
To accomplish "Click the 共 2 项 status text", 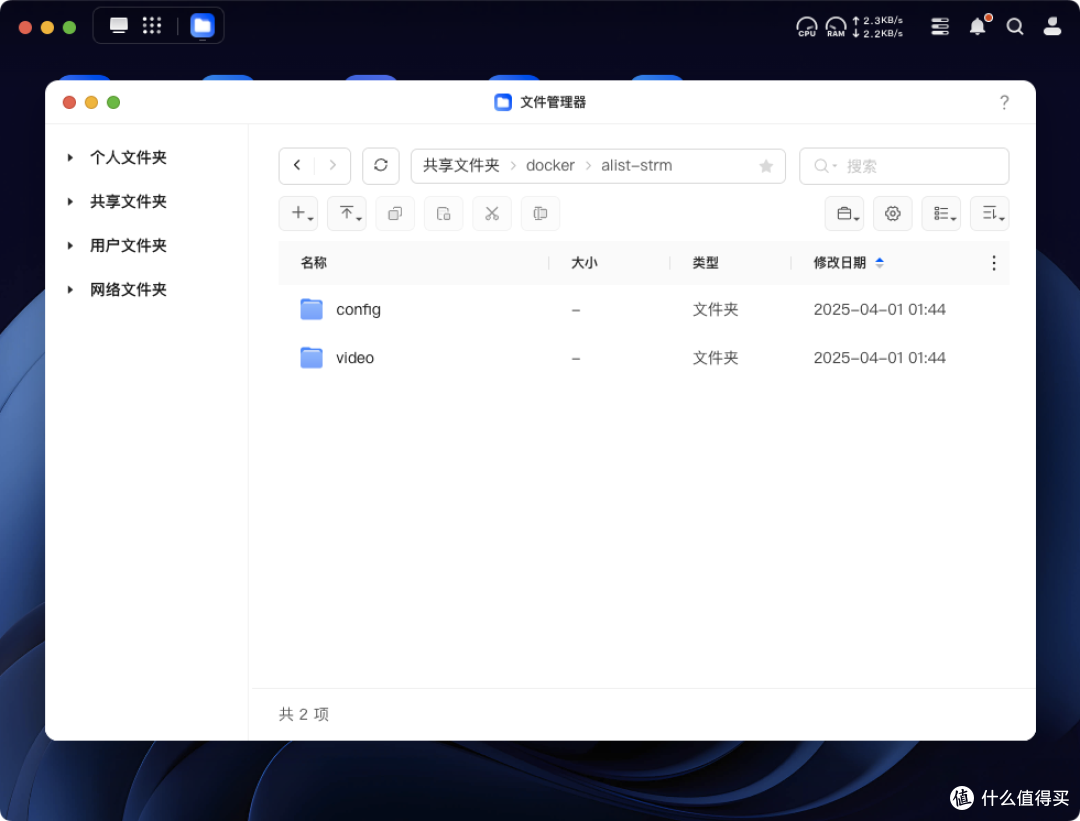I will [304, 714].
